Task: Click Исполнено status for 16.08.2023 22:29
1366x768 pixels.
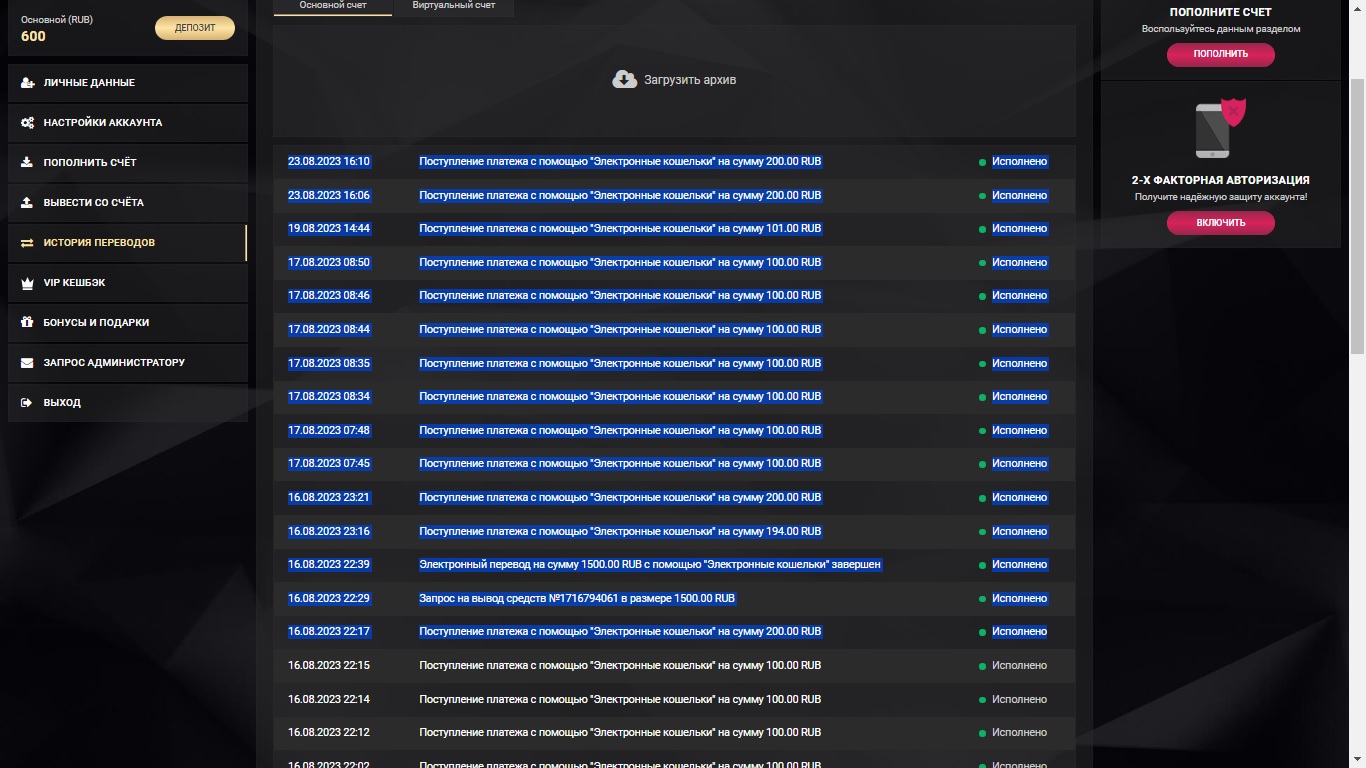Action: click(1019, 599)
